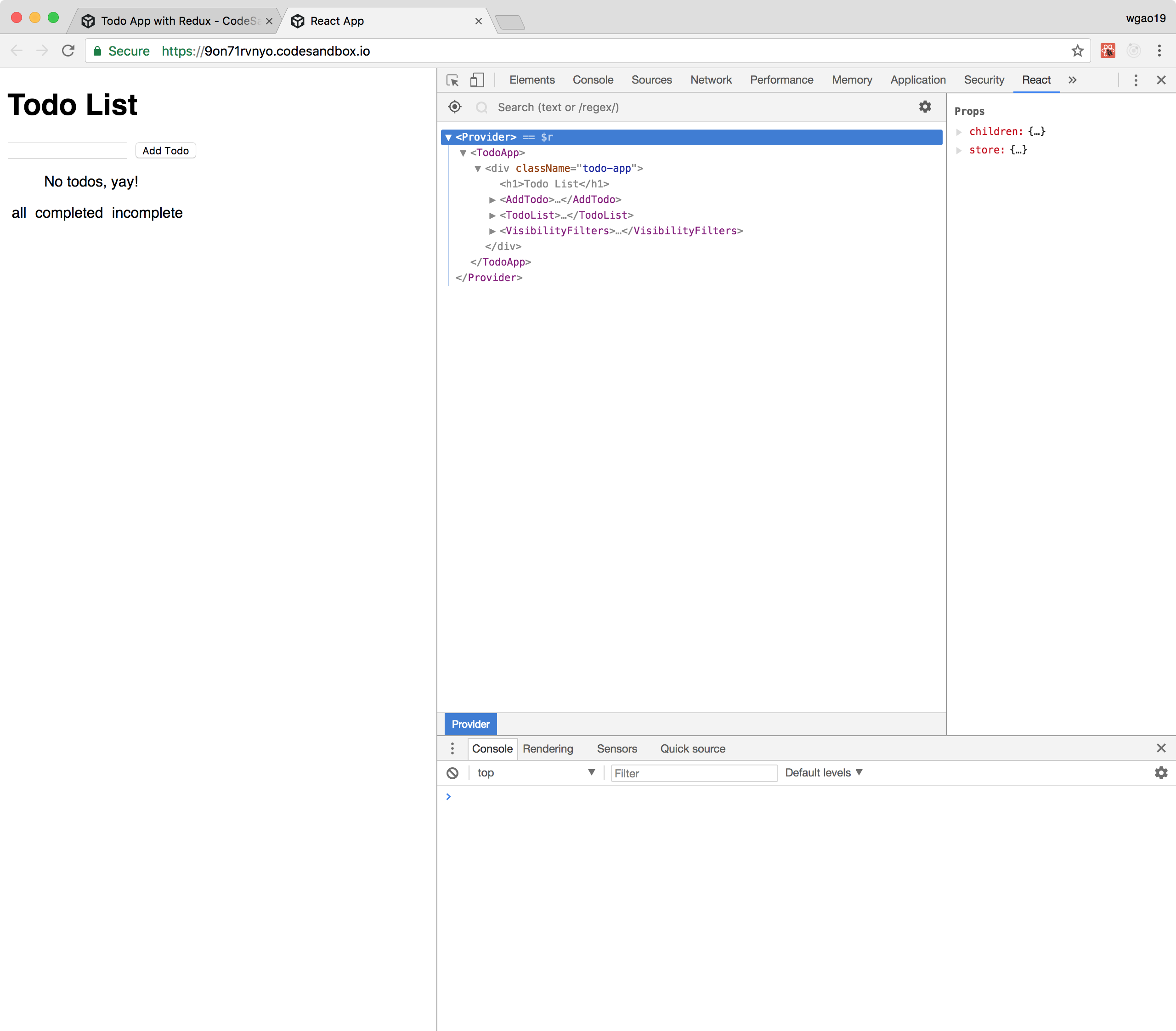This screenshot has height=1031, width=1176.
Task: Expand the store prop
Action: point(959,150)
